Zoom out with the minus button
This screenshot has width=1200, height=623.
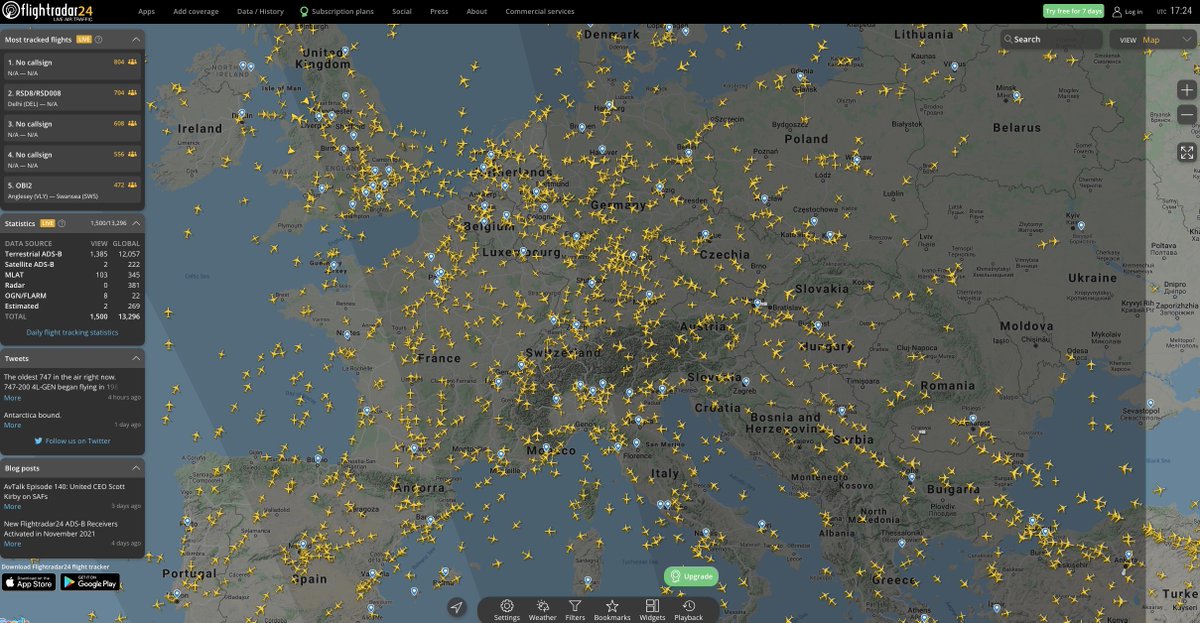(1186, 116)
